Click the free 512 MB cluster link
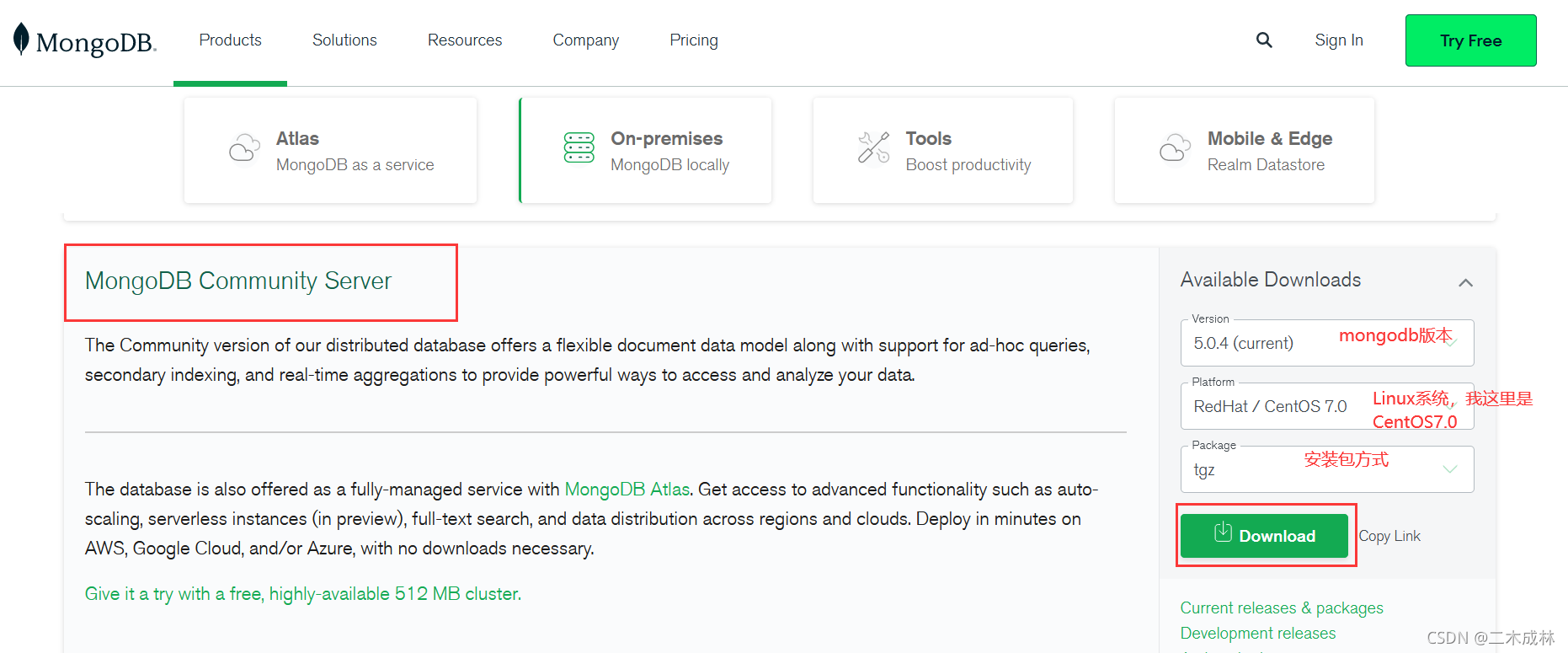Image resolution: width=1568 pixels, height=653 pixels. click(x=303, y=594)
